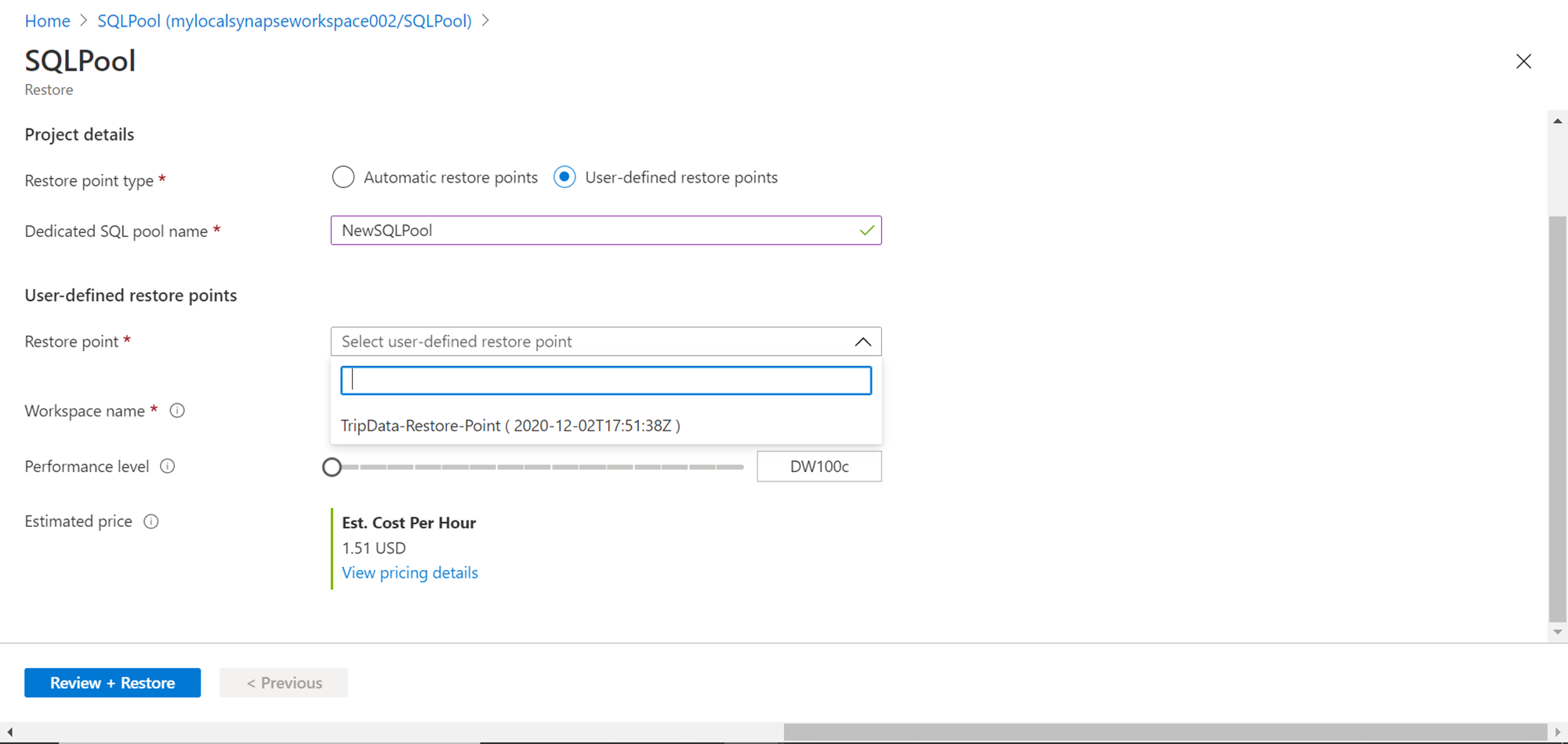The height and width of the screenshot is (744, 1568).
Task: Click the Select user-defined restore point combo box
Action: tap(596, 342)
